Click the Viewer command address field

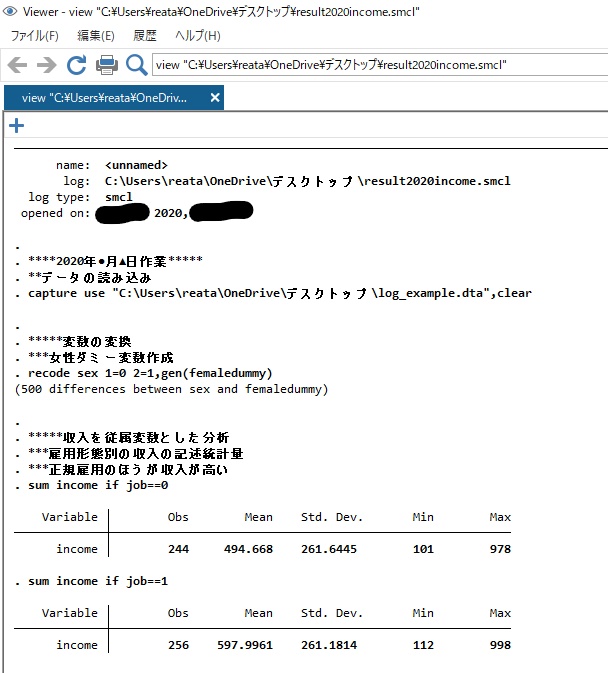click(x=380, y=65)
